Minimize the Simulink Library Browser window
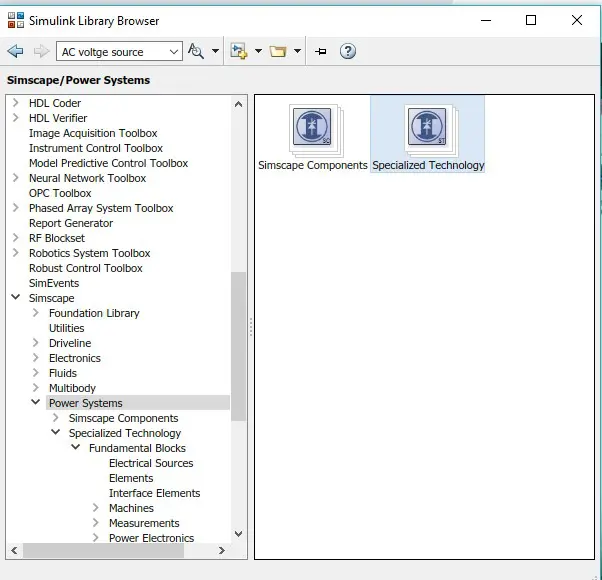The image size is (602, 580). pos(486,20)
